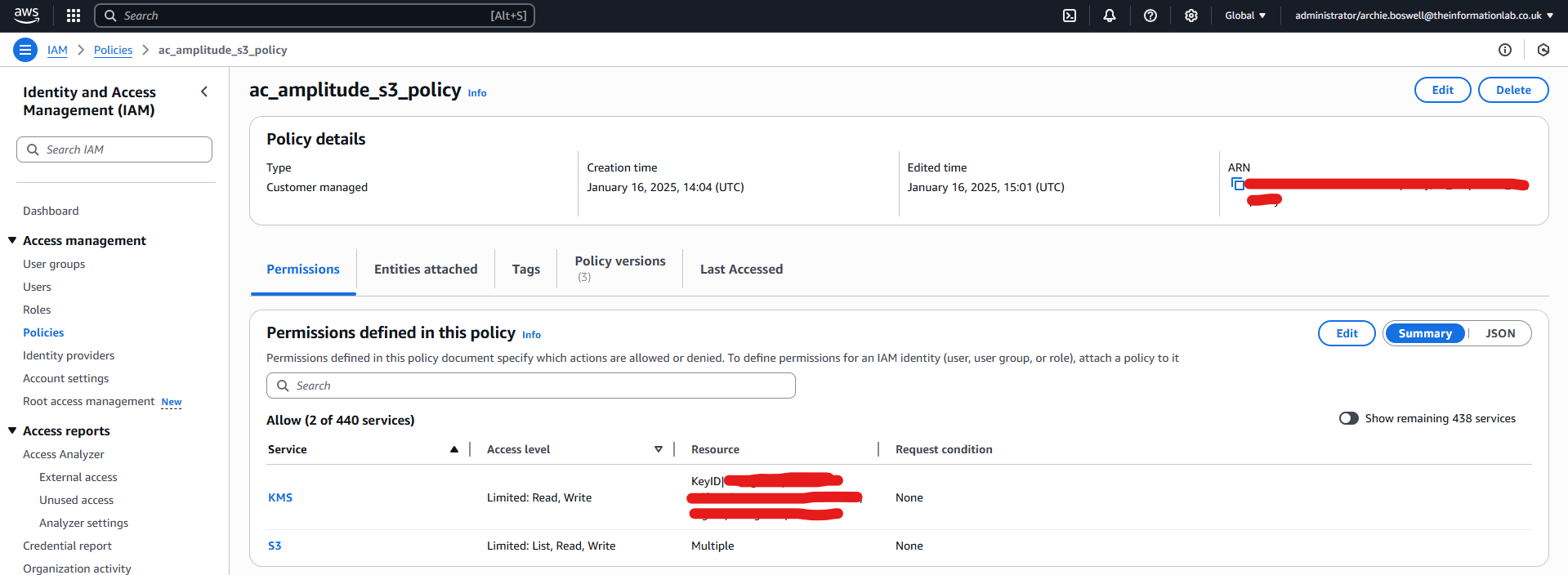The height and width of the screenshot is (575, 1568).
Task: Open the Last Accessed tab
Action: 741,270
